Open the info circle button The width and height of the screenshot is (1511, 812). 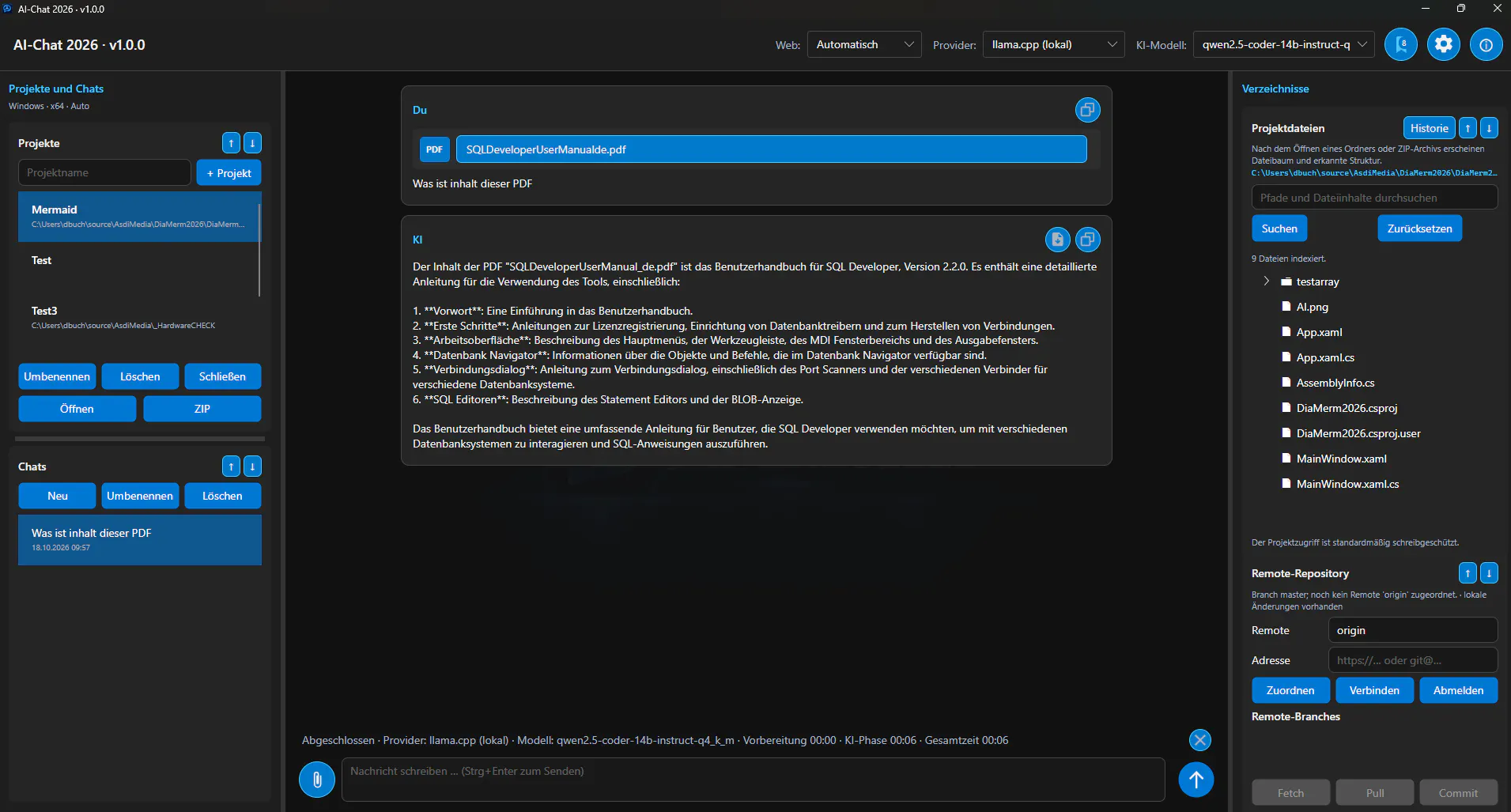coord(1486,44)
